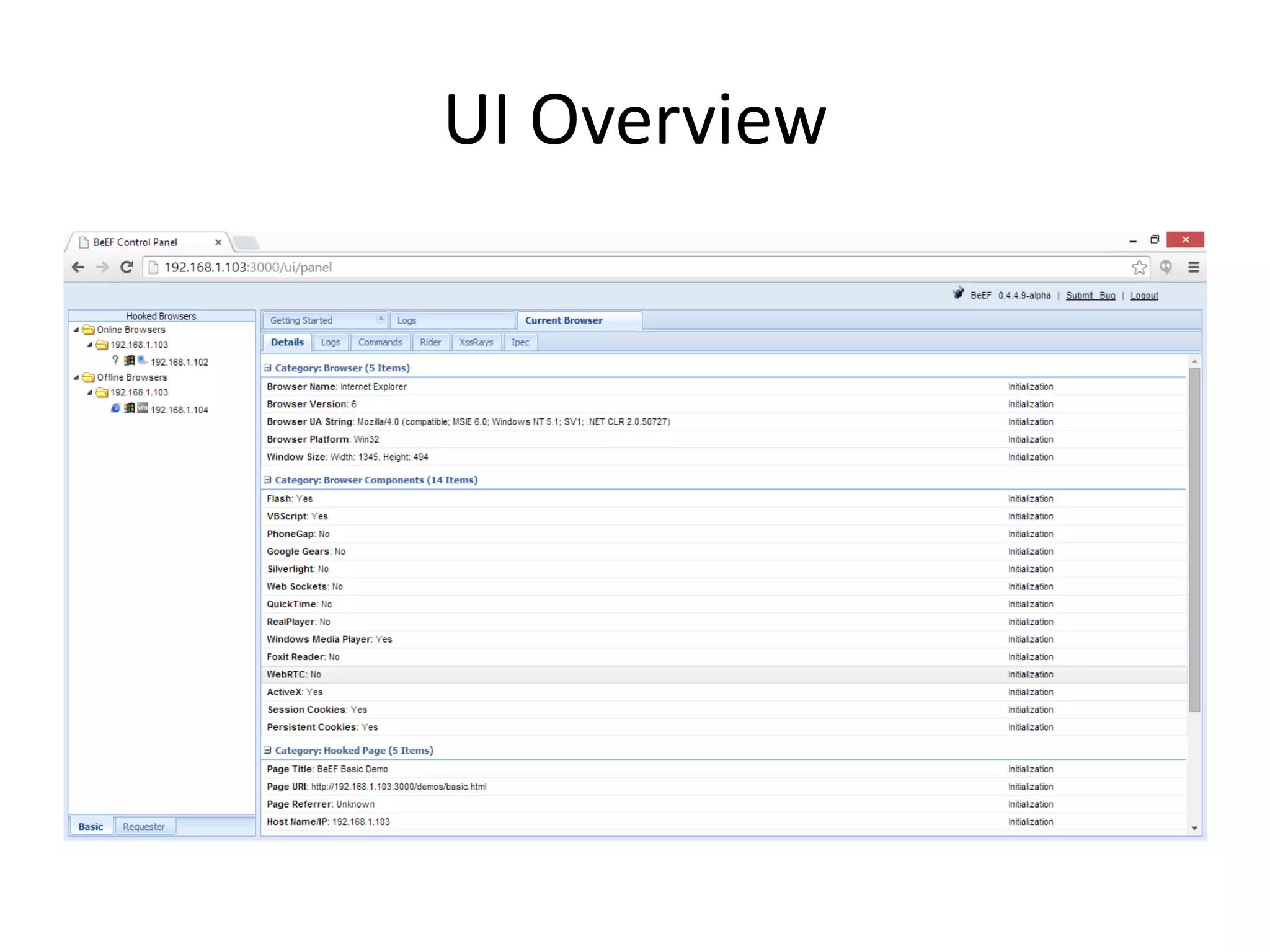Collapse Category: Browser Components section
Image resolution: width=1270 pixels, height=952 pixels.
pyautogui.click(x=267, y=480)
